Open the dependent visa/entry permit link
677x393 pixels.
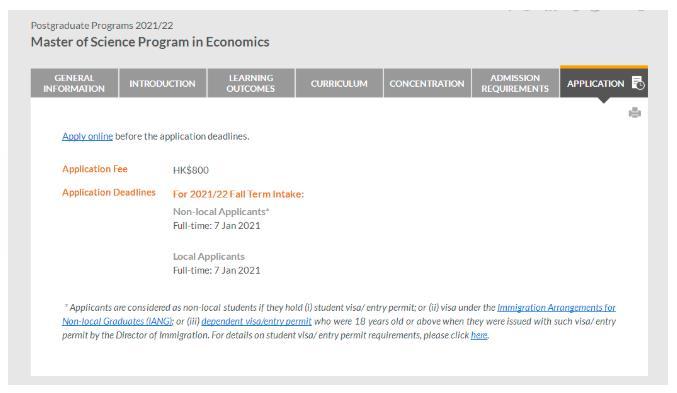click(x=256, y=321)
